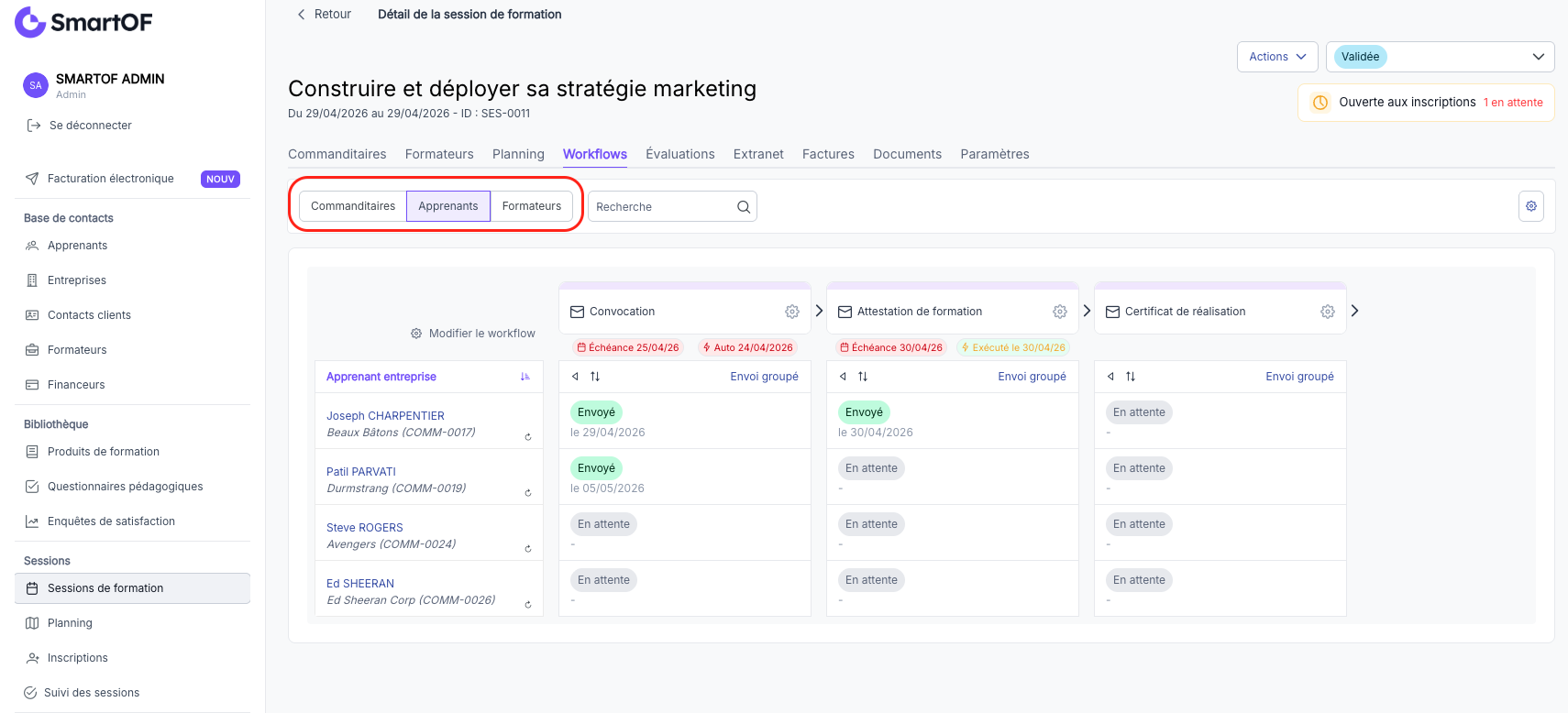Open Attestation de formation settings gear

tap(1060, 312)
